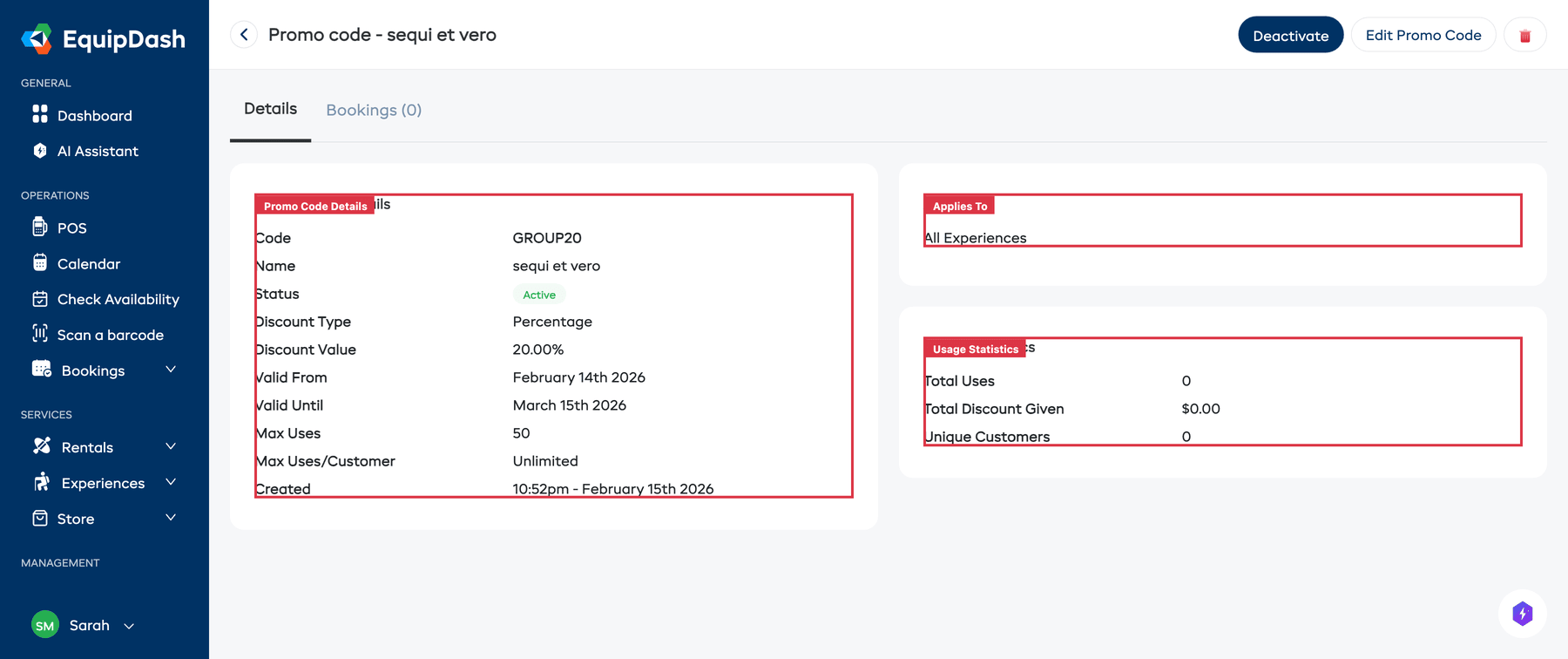Click the Sarah username label
1568x659 pixels.
[90, 625]
